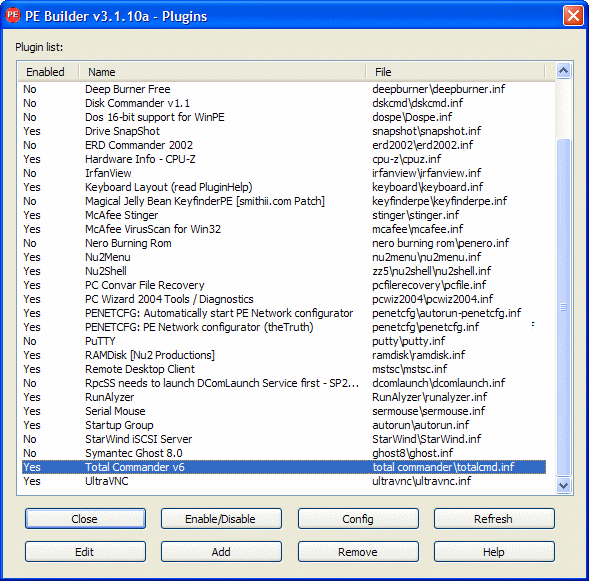Select Disk Commander v1.1 plugin
This screenshot has width=589, height=581.
[284, 103]
